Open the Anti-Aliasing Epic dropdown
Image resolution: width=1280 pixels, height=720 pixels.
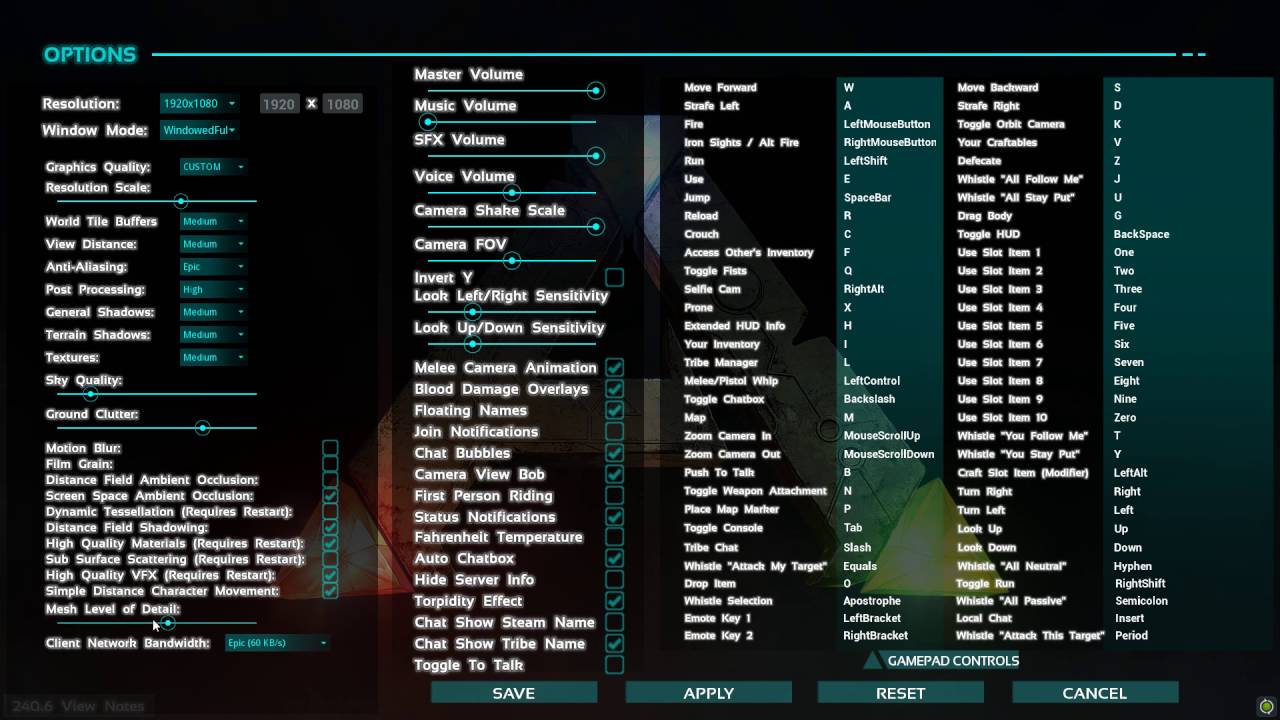coord(213,267)
